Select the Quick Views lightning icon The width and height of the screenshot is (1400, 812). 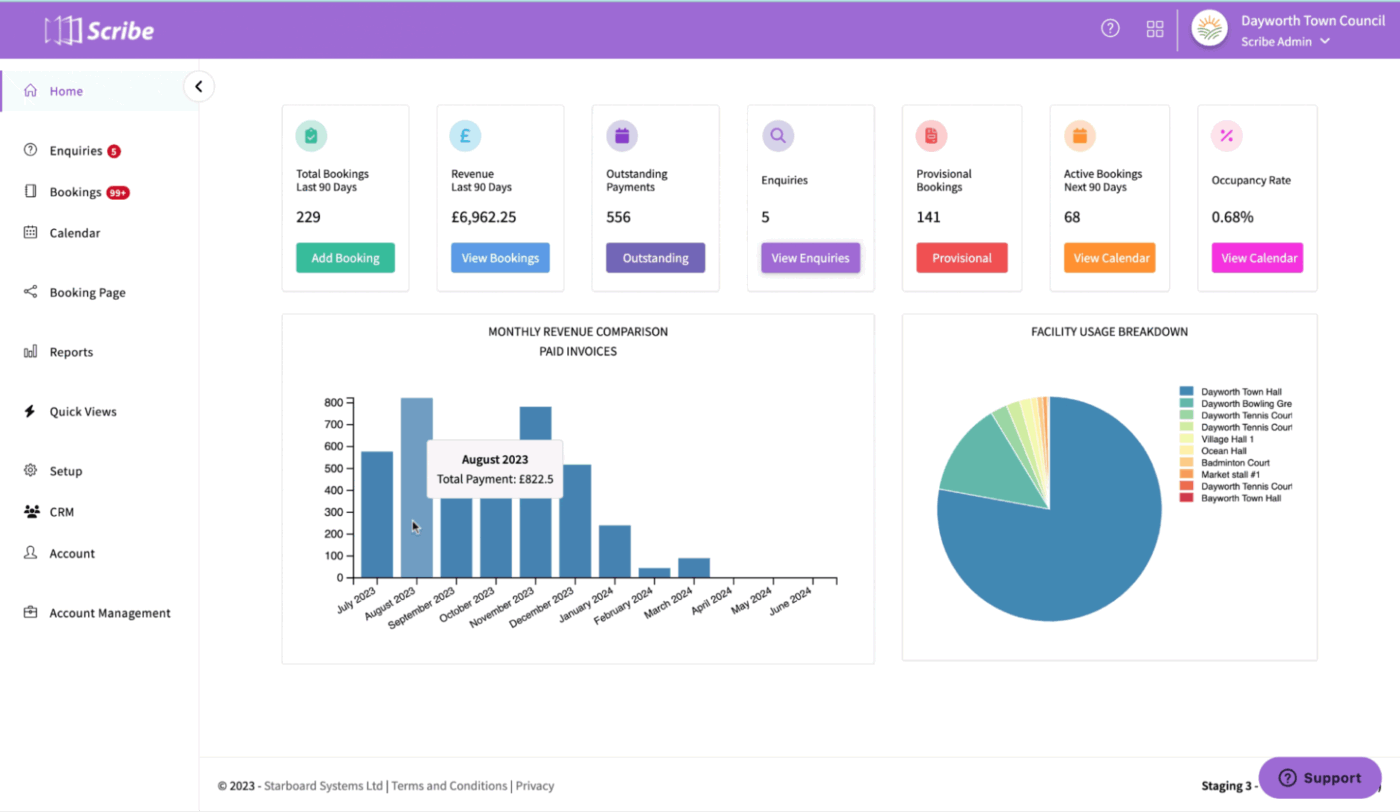(x=29, y=411)
